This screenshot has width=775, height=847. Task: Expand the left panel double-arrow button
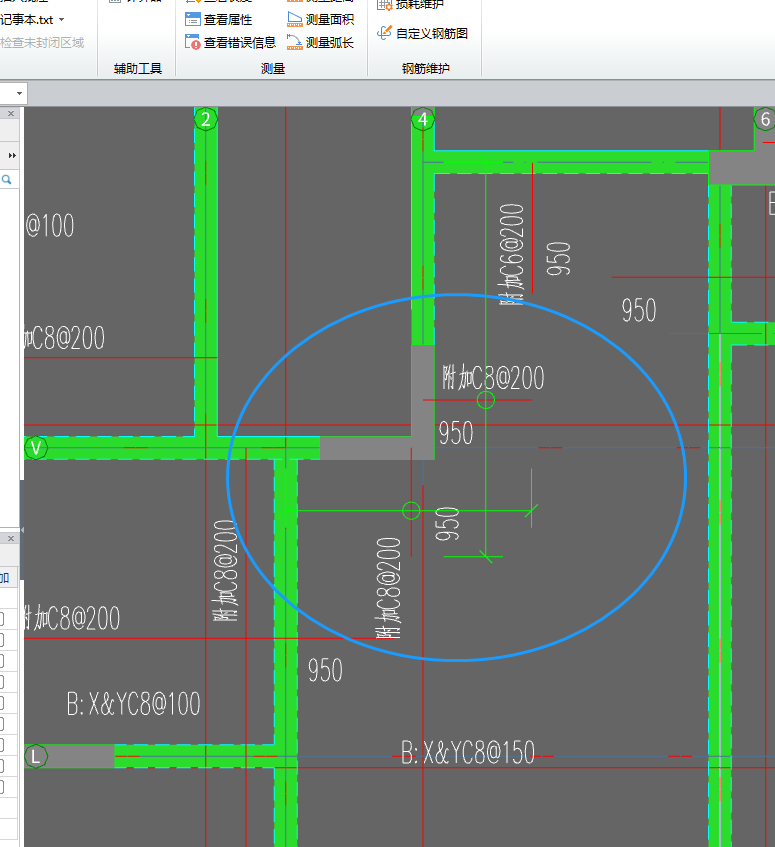click(x=12, y=156)
